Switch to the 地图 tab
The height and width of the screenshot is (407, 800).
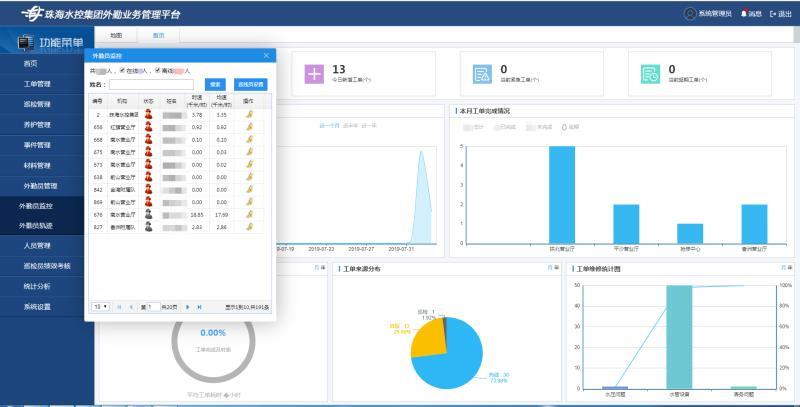pyautogui.click(x=116, y=34)
